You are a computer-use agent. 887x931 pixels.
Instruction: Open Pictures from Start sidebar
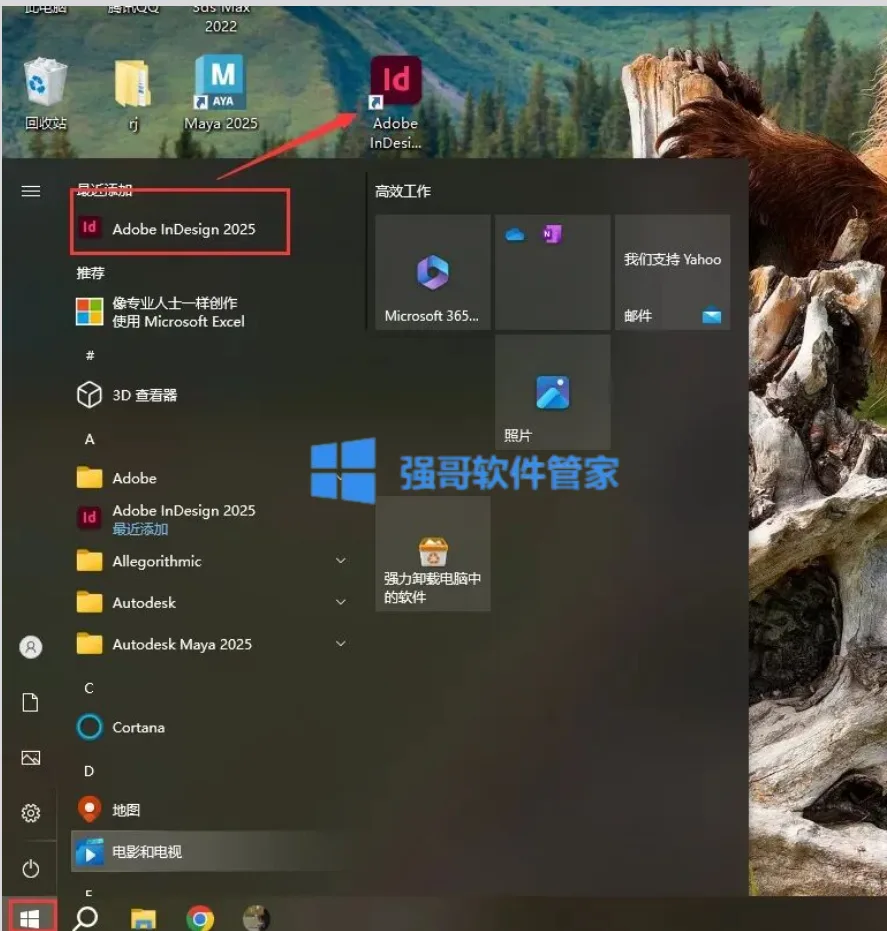pos(30,758)
